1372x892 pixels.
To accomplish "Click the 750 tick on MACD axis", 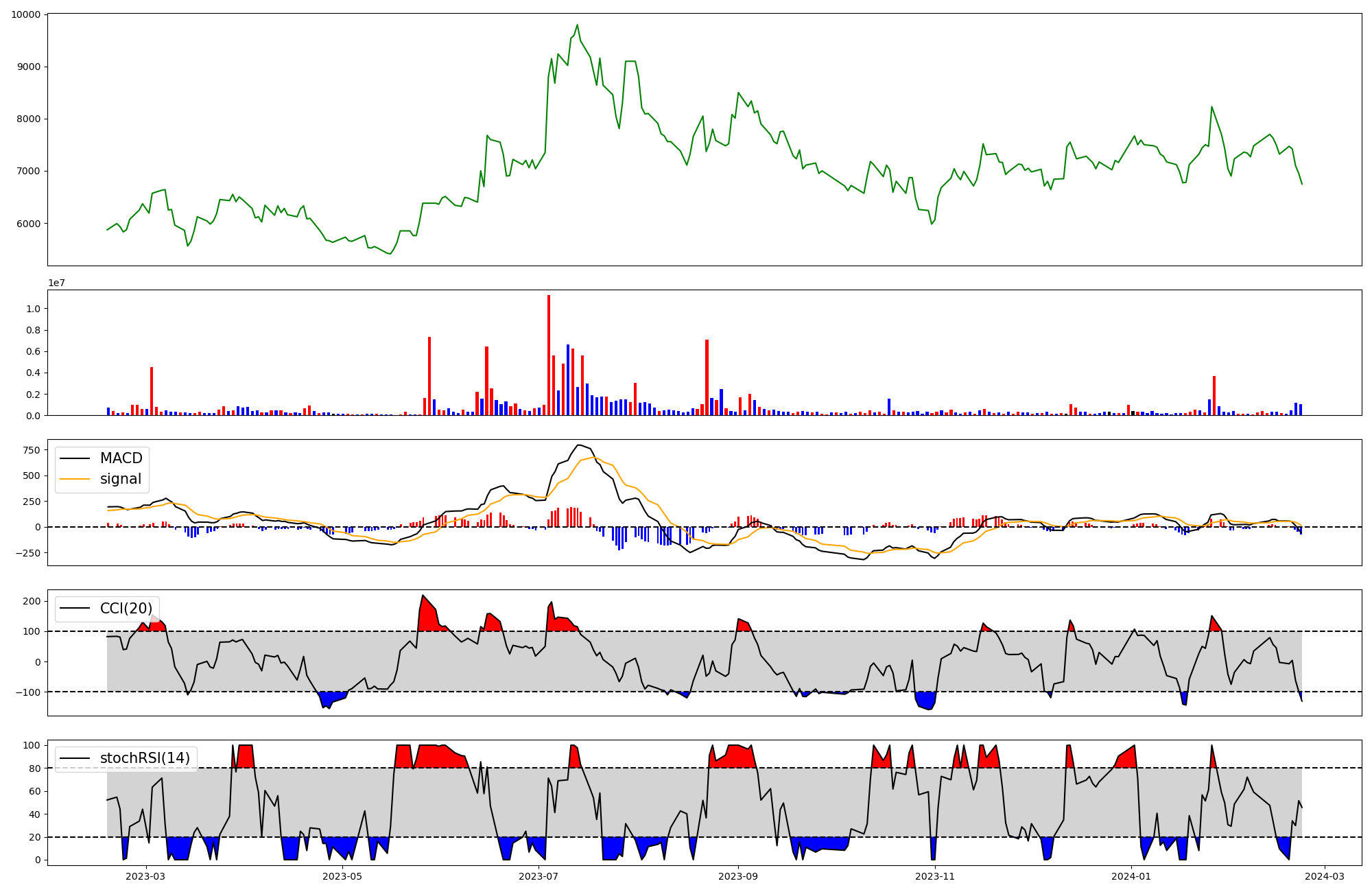I will pos(31,450).
